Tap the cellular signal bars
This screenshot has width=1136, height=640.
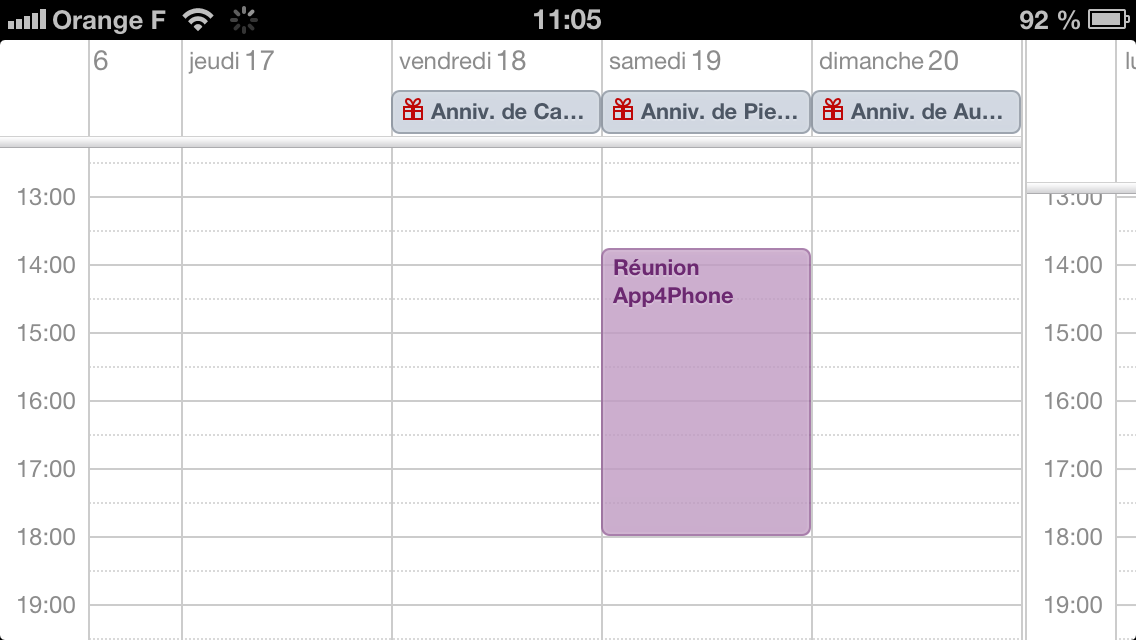click(x=26, y=20)
